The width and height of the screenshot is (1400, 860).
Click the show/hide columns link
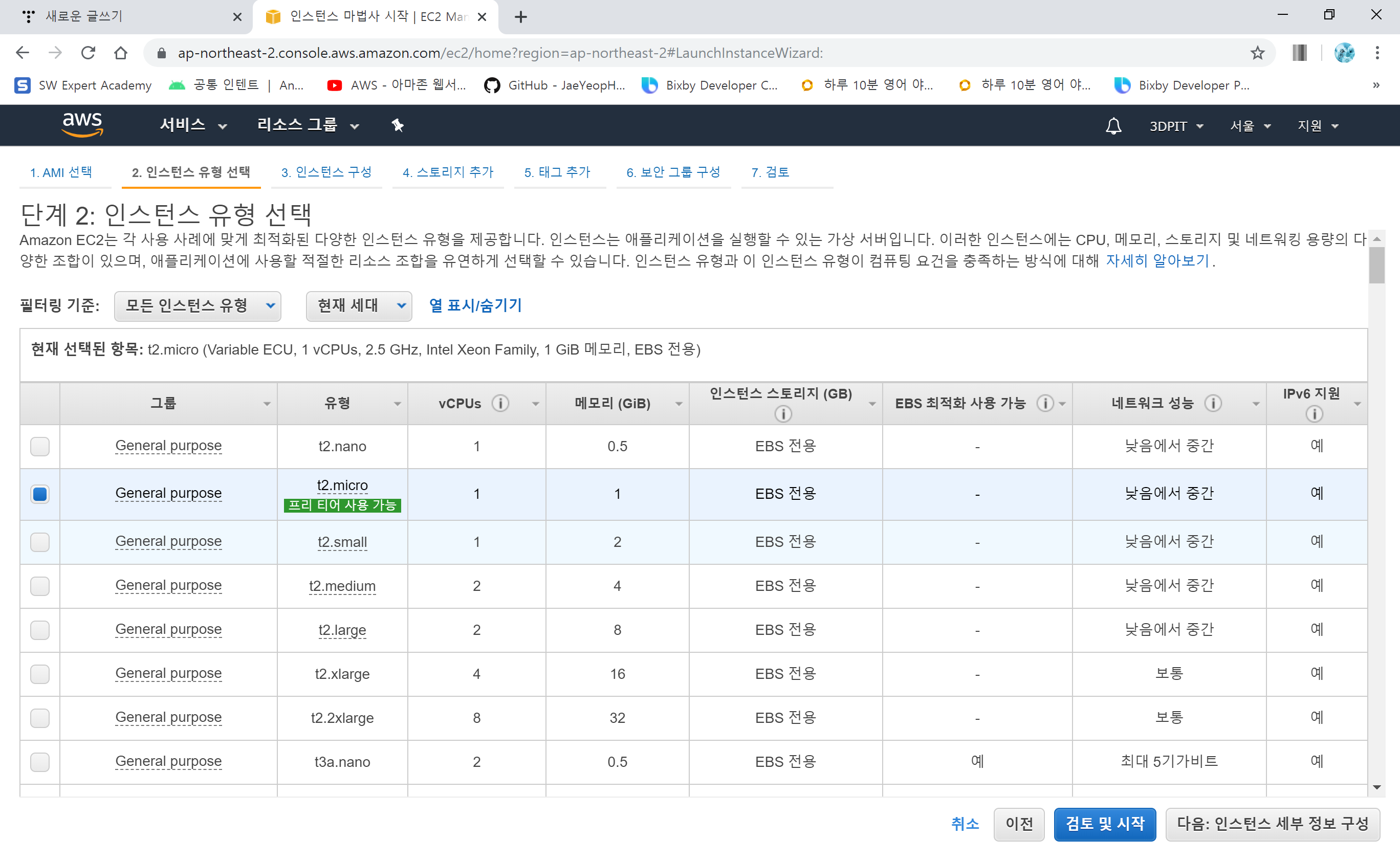point(475,306)
